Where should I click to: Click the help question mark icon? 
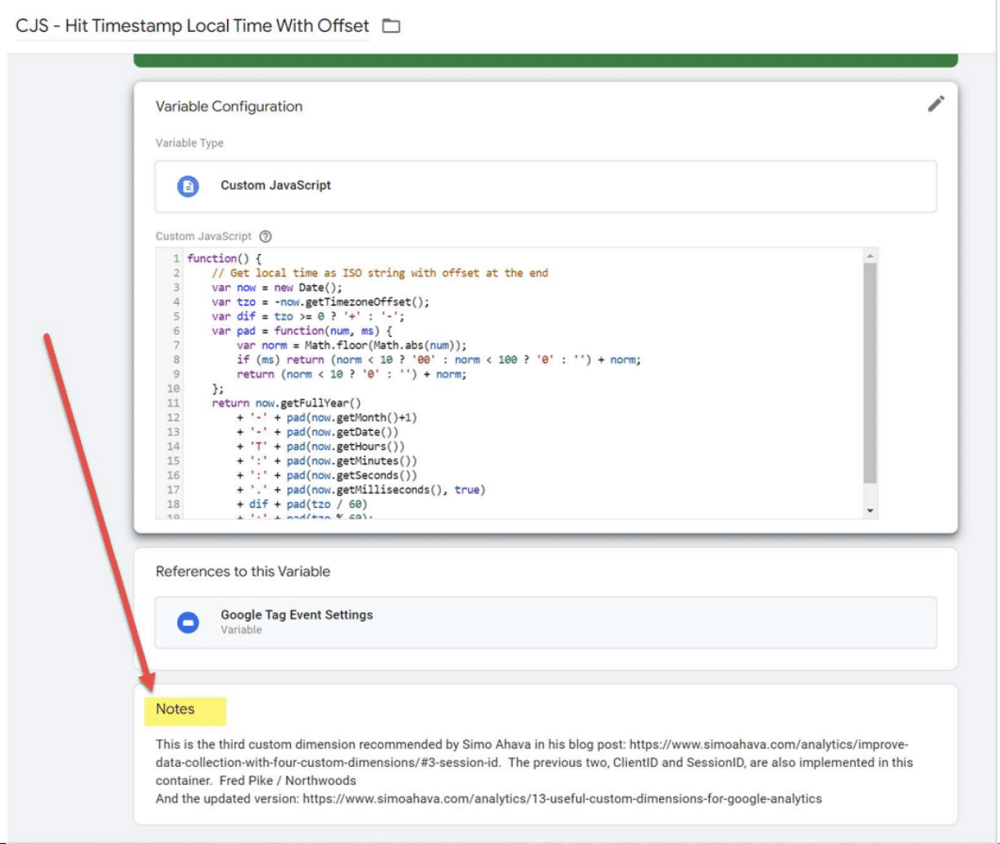coord(265,237)
